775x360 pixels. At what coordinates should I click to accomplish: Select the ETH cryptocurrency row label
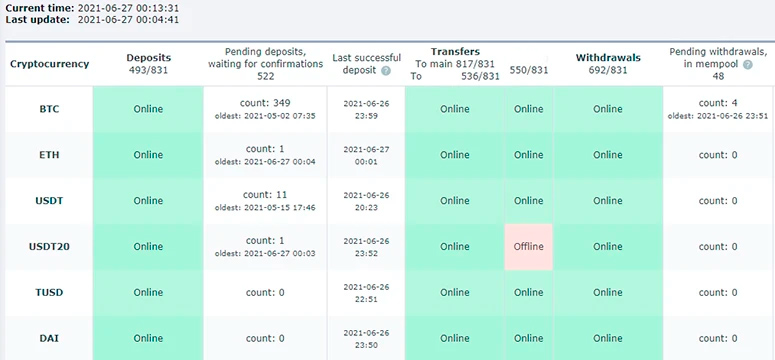[x=49, y=155]
